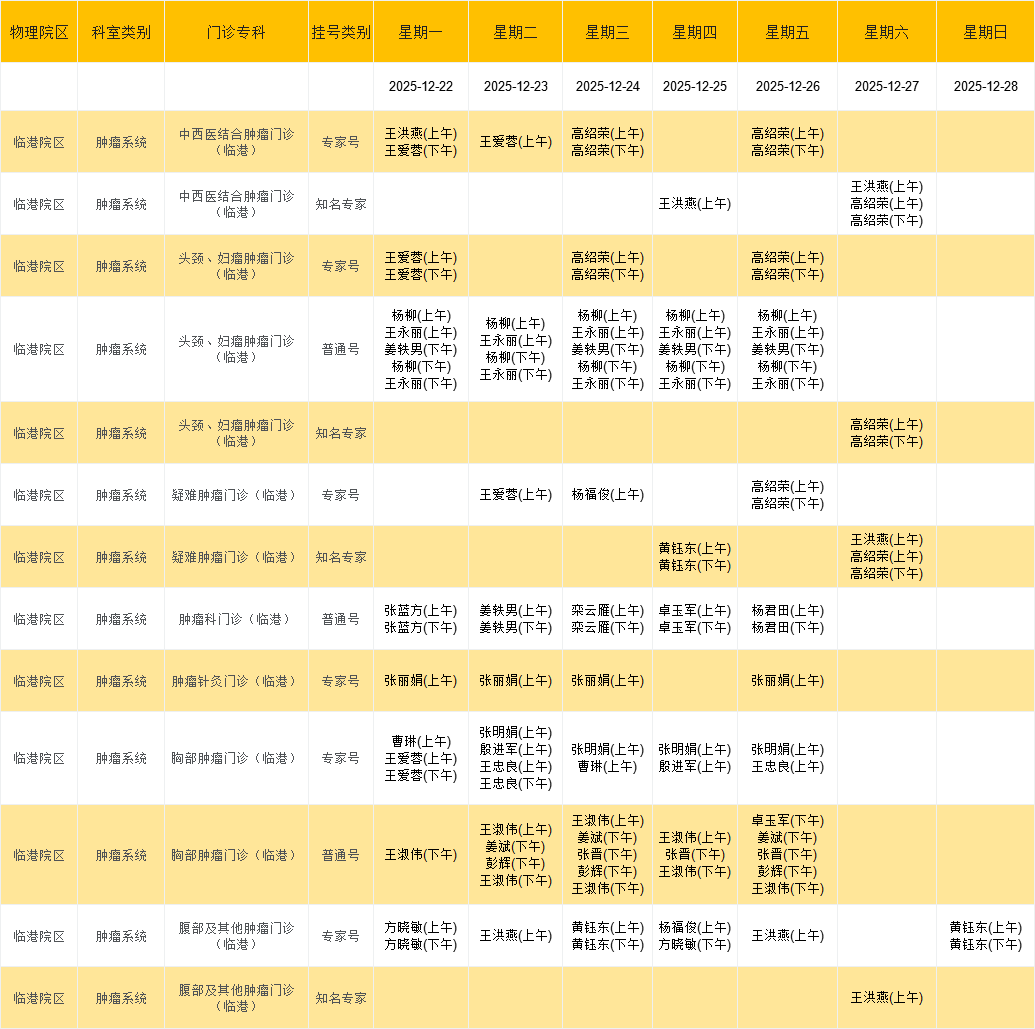The width and height of the screenshot is (1035, 1029).
Task: Pick 王洪燕(上午) Tuesday in 腹部 专家号 row
Action: [515, 936]
